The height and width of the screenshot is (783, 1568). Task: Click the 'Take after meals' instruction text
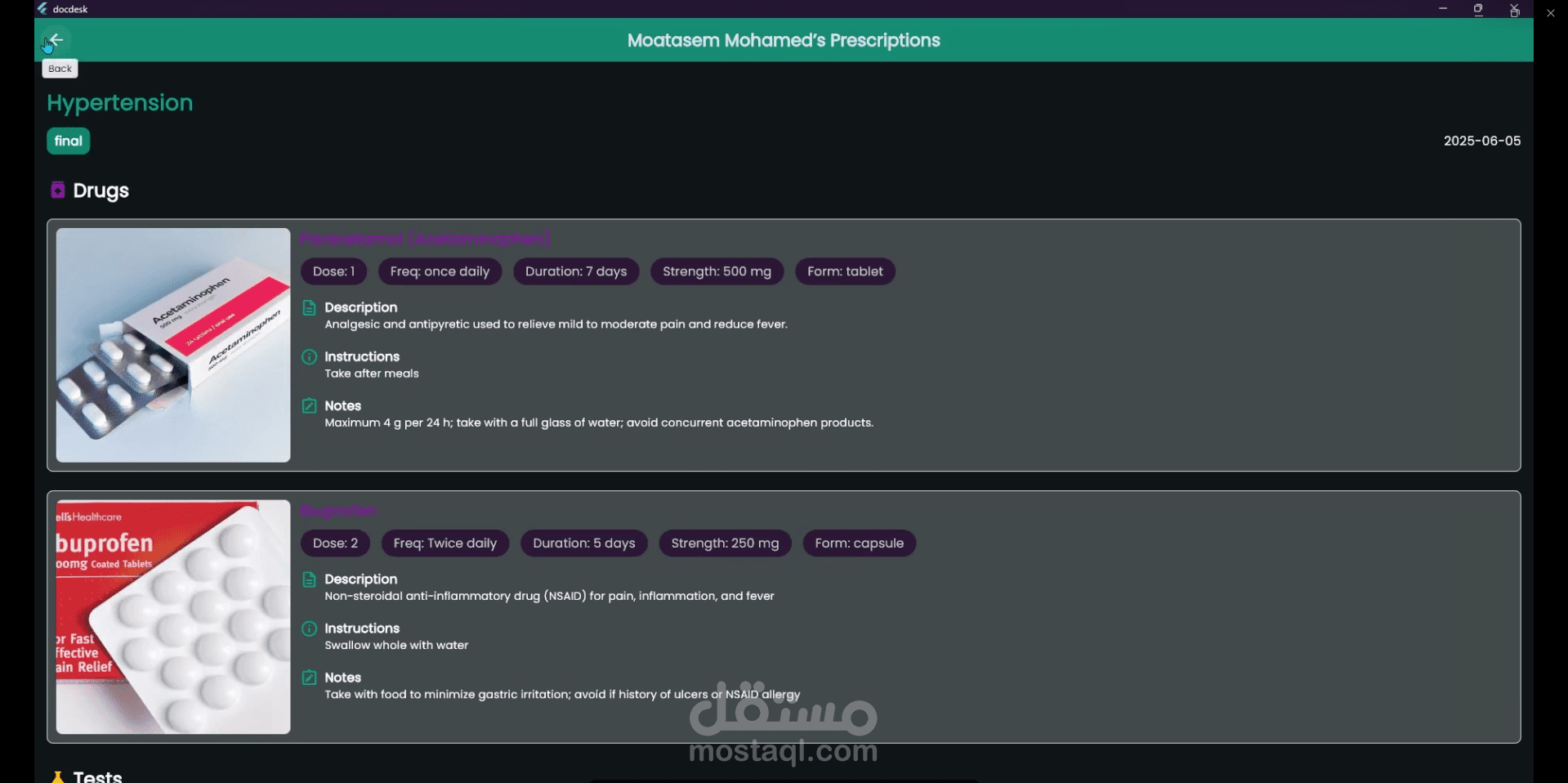click(372, 374)
